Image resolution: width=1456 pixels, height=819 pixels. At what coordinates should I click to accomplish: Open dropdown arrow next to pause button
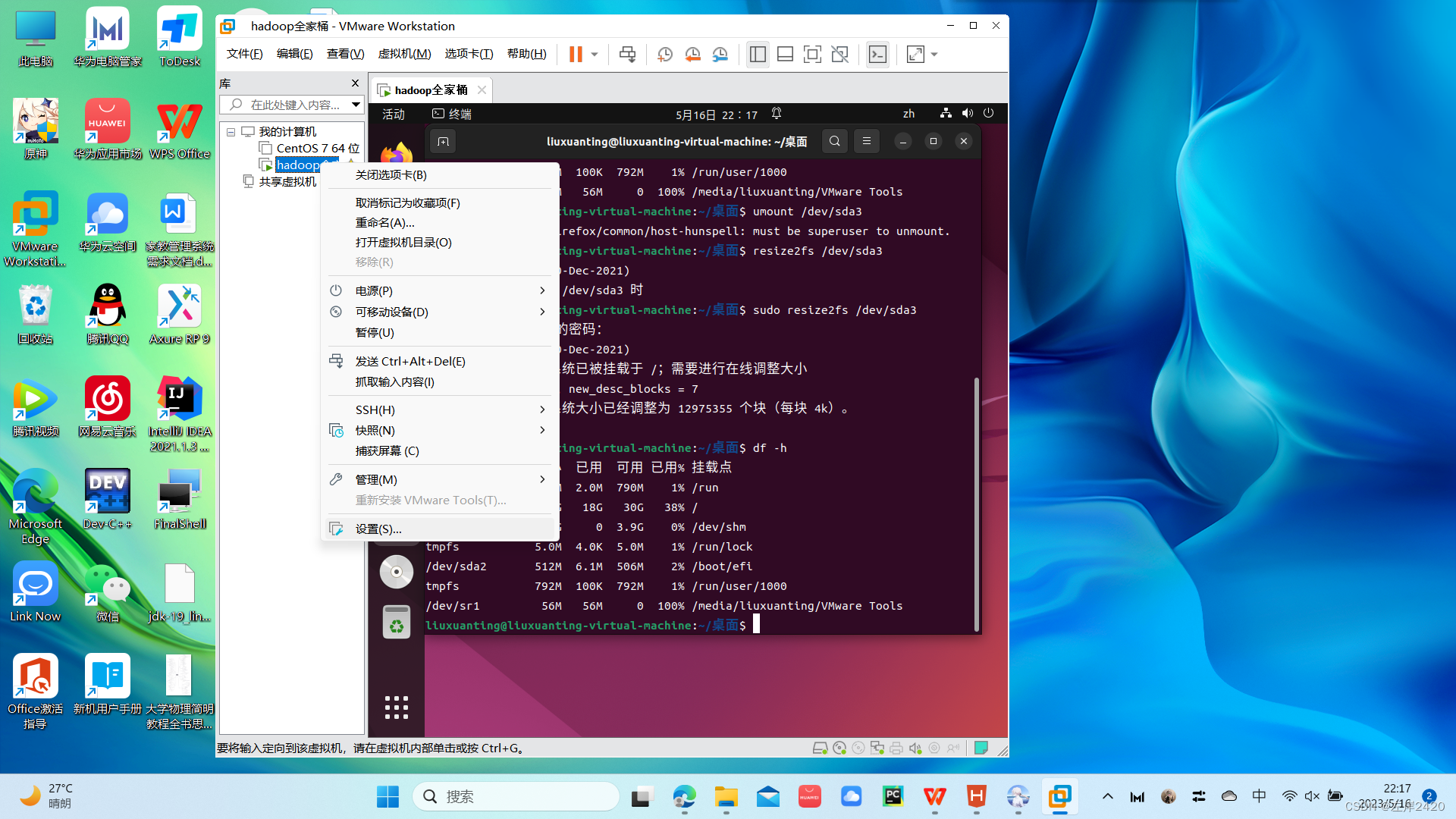[x=595, y=54]
